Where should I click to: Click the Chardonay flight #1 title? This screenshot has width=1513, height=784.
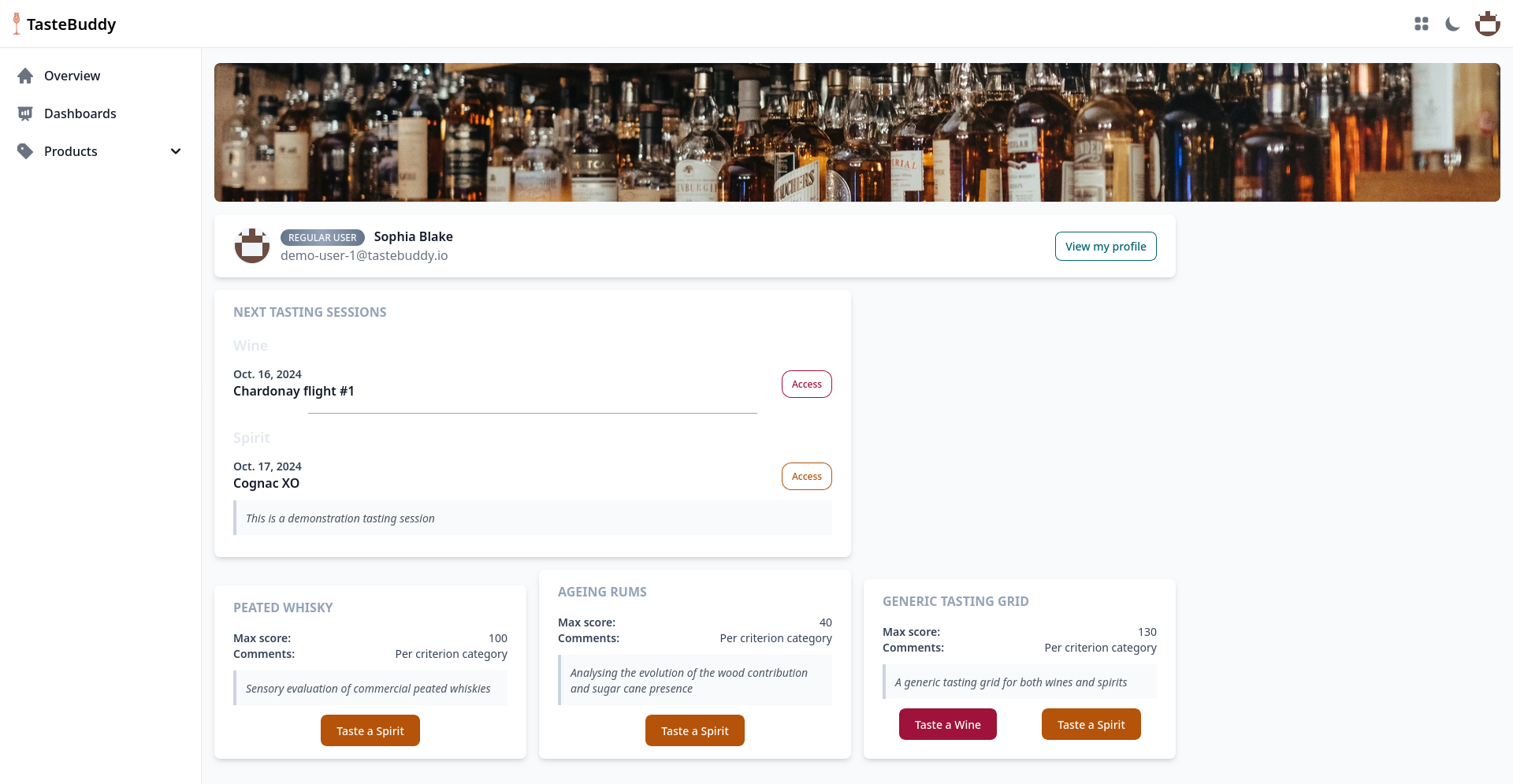coord(294,391)
